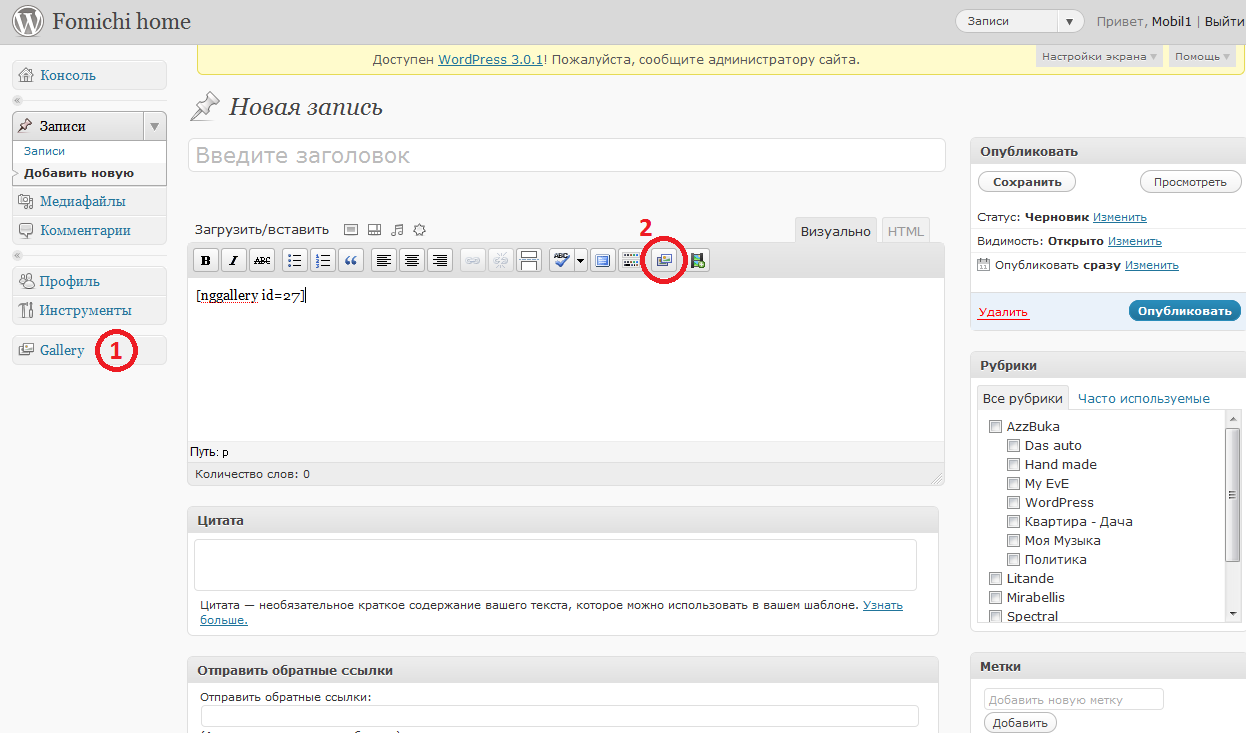Click the calendar icon beside publish time
This screenshot has height=733, width=1246.
[x=984, y=265]
